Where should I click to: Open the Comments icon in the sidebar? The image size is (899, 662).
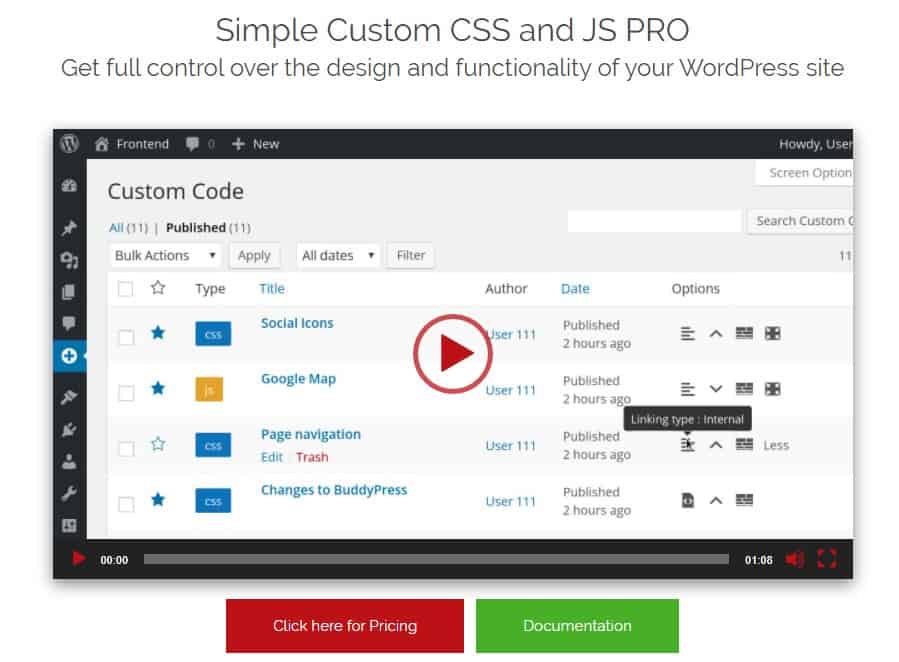coord(68,323)
